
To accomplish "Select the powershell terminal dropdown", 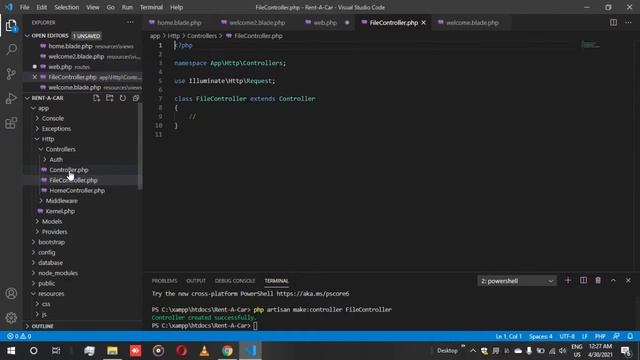I will click(517, 281).
